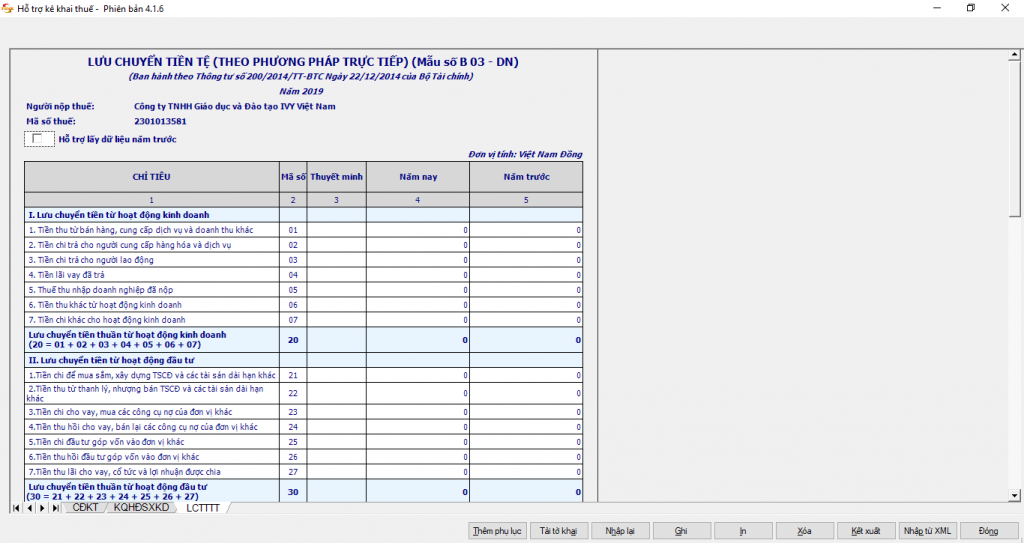Click the next-sheet navigation arrow
Viewport: 1024px width, 543px height.
click(x=42, y=508)
